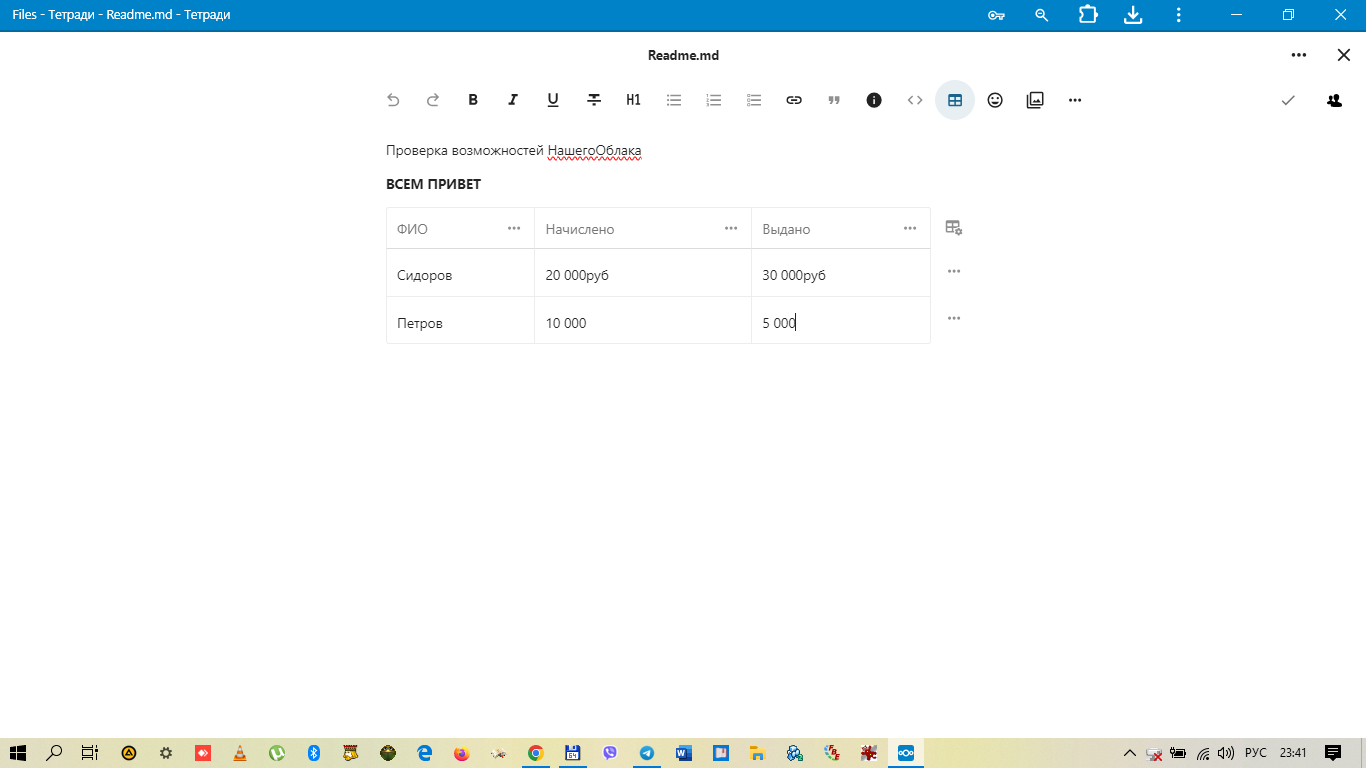Click the cell containing 20 000руб
This screenshot has width=1366, height=768.
click(x=642, y=275)
